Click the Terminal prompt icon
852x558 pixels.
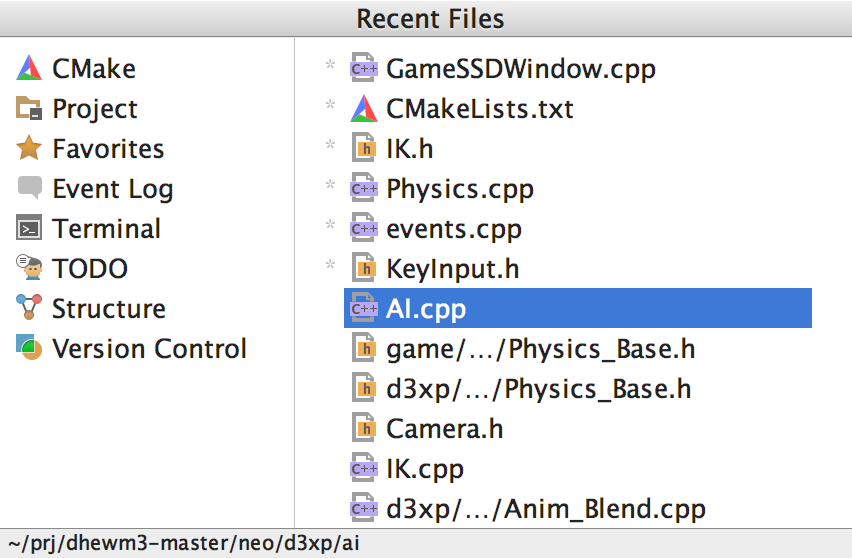point(29,229)
